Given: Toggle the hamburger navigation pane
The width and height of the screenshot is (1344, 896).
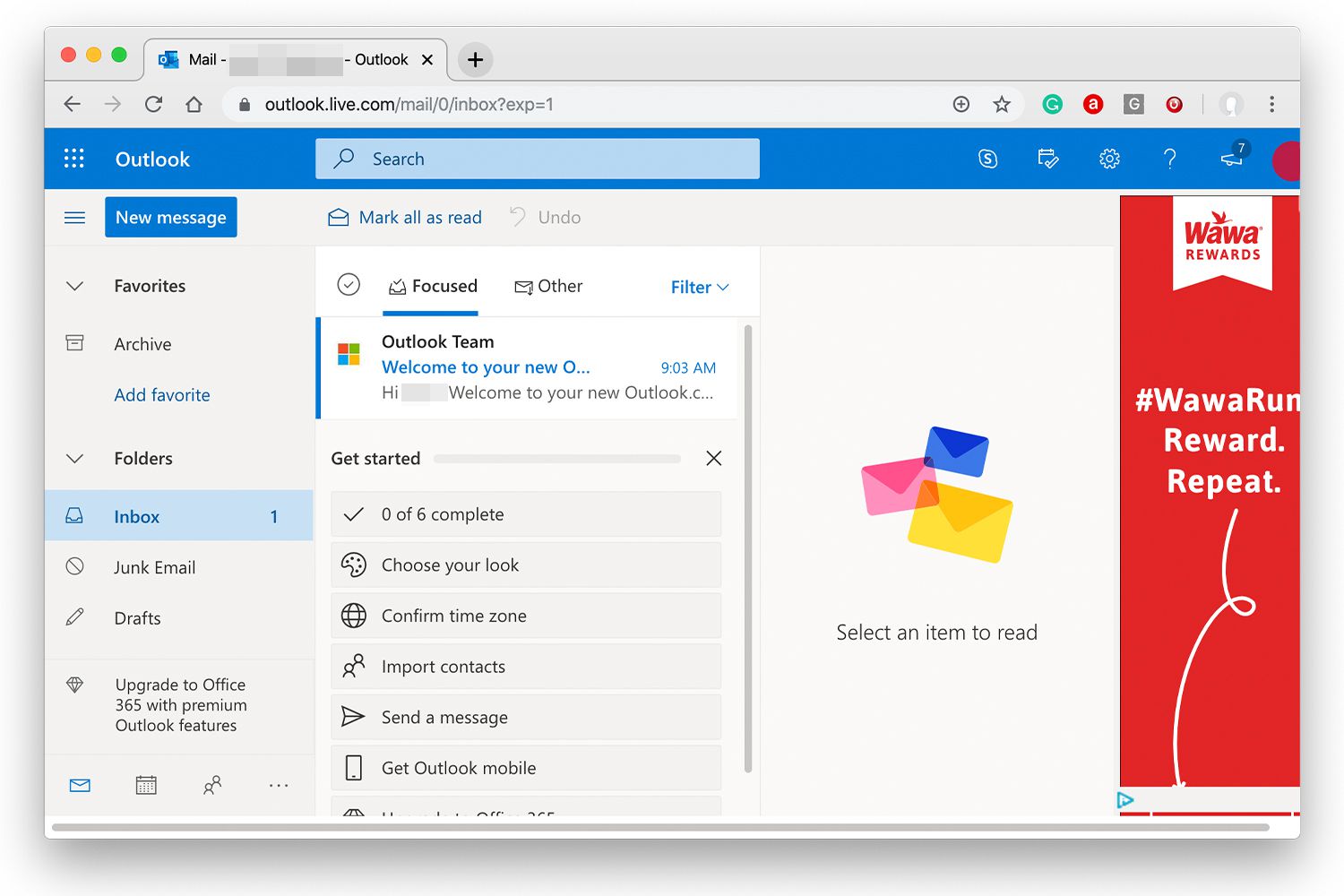Looking at the screenshot, I should point(75,218).
